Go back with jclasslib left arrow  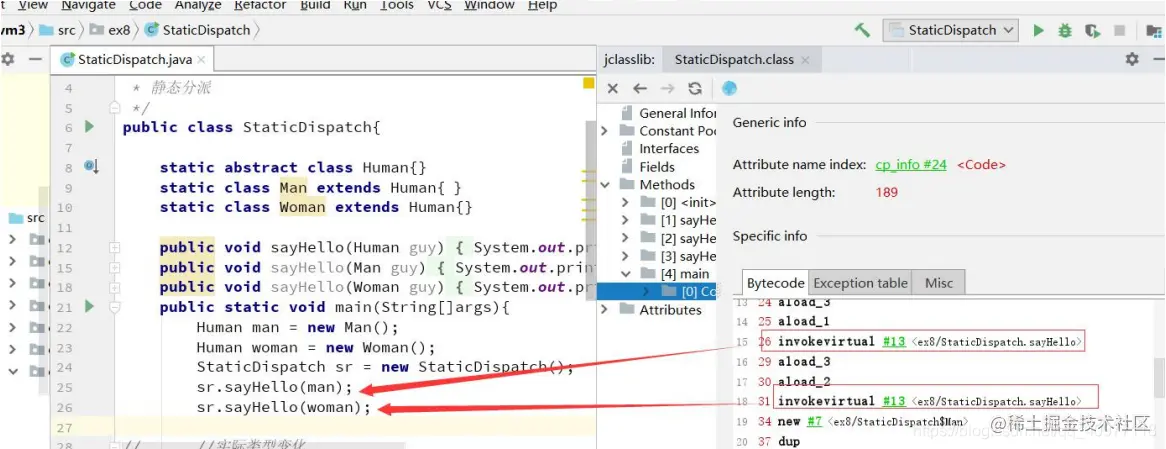640,88
